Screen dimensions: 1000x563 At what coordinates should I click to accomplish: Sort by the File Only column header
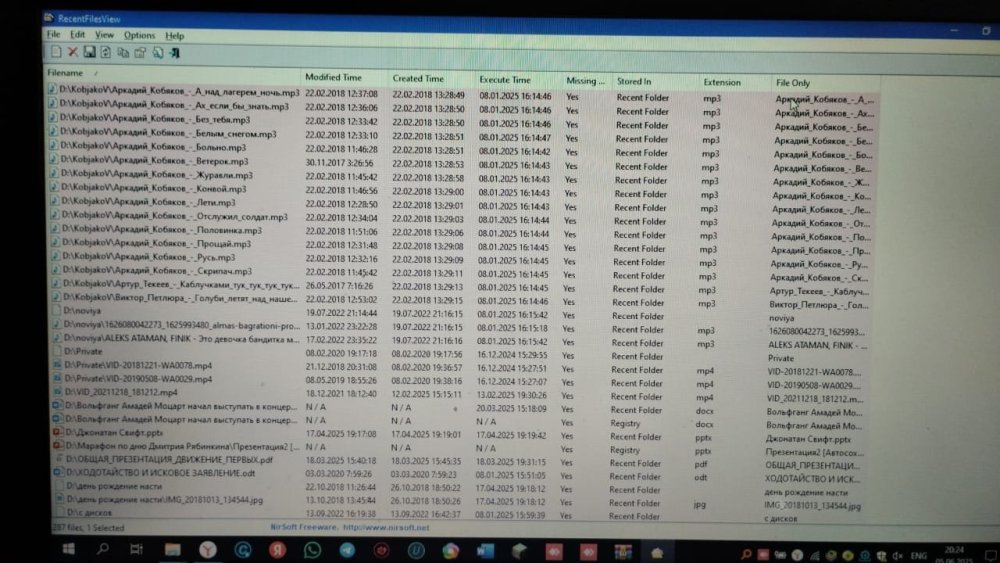[x=825, y=83]
